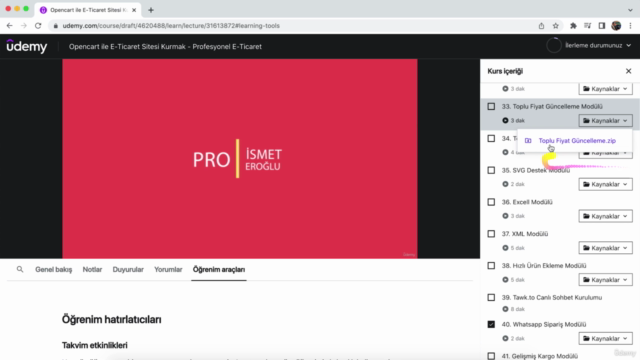640x360 pixels.
Task: Expand Kaynaklar for 36. Excell Modülü
Action: (x=605, y=216)
